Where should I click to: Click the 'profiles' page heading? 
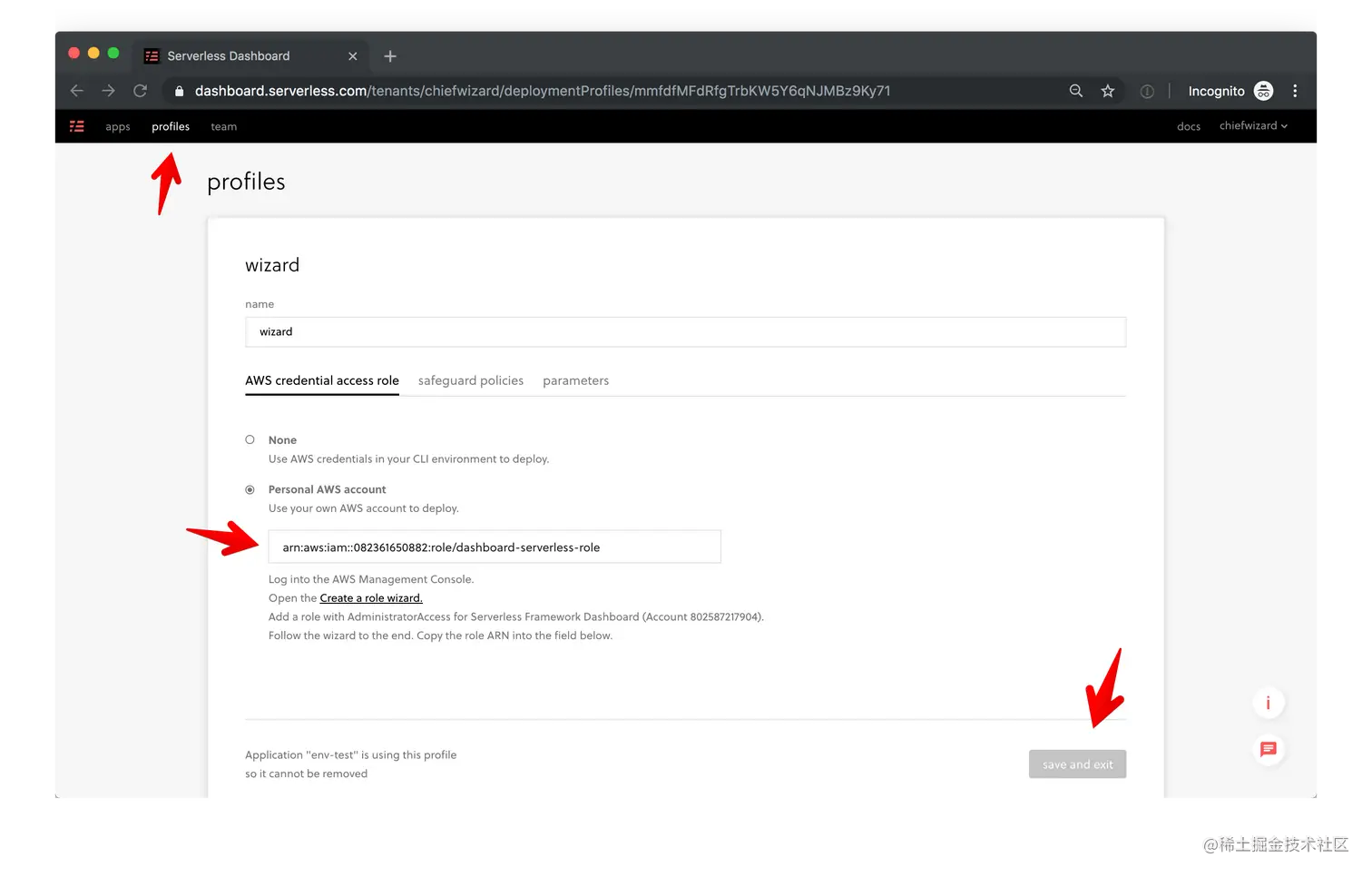click(x=246, y=182)
